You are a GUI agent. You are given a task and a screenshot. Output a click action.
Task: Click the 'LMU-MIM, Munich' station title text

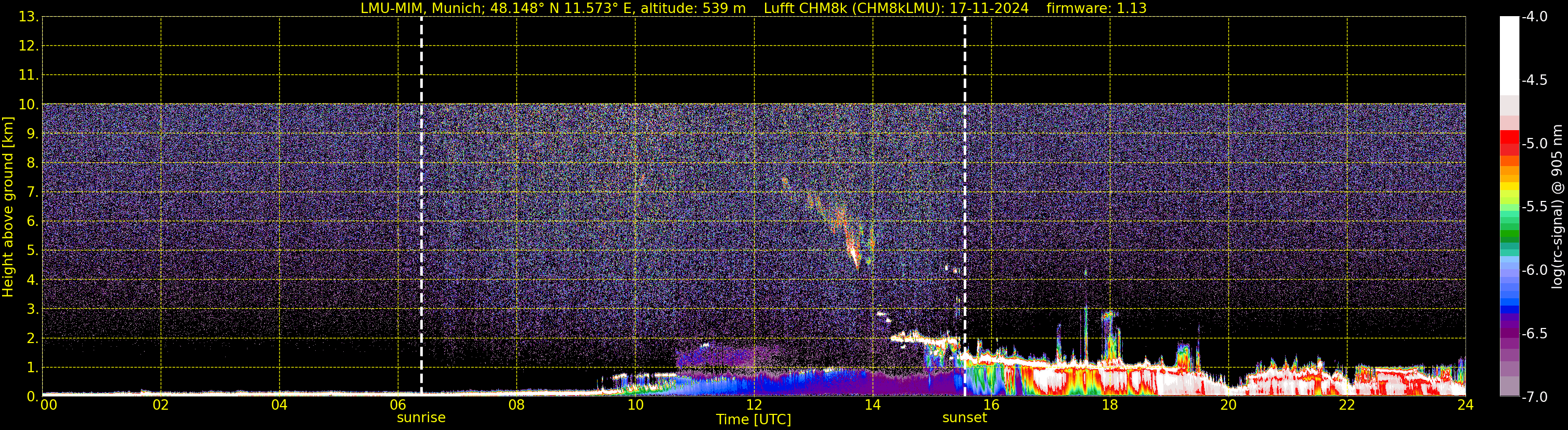point(422,8)
